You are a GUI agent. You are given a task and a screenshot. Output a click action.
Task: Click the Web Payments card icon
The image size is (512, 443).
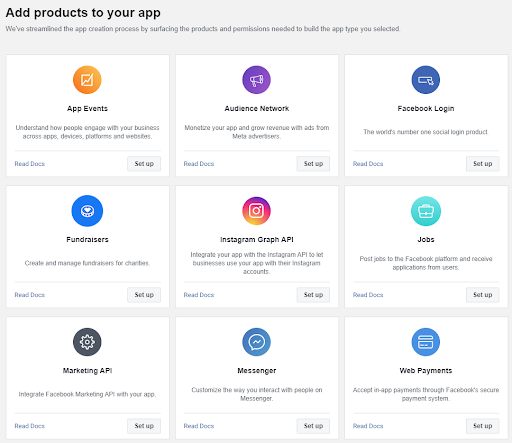(426, 342)
